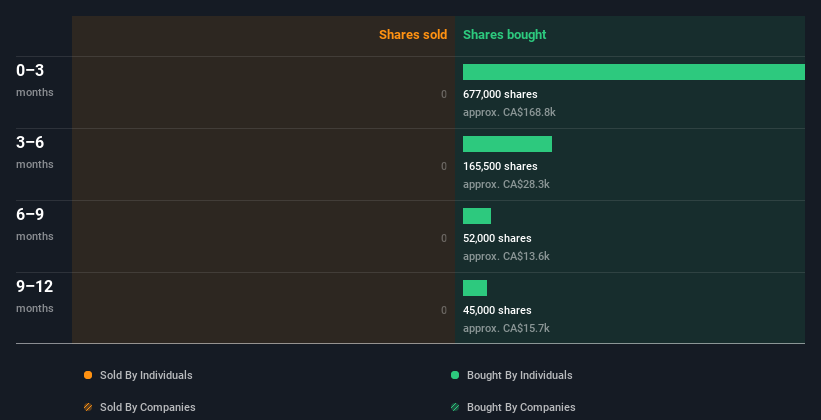Click the green bar for 9–12 months

(475, 288)
